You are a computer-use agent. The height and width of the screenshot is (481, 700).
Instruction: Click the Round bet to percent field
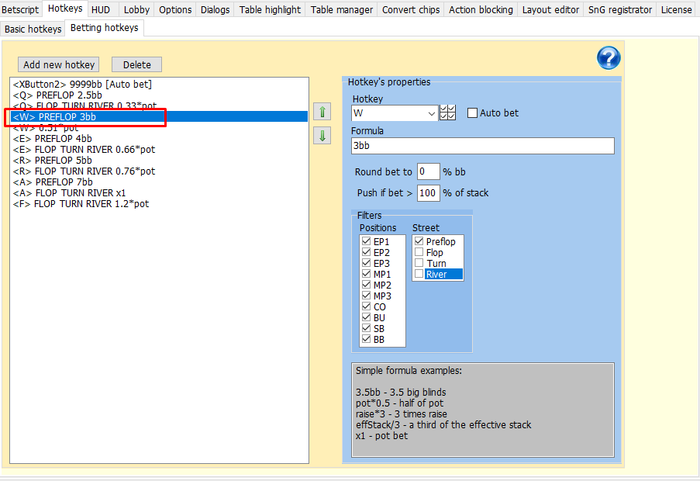click(428, 172)
